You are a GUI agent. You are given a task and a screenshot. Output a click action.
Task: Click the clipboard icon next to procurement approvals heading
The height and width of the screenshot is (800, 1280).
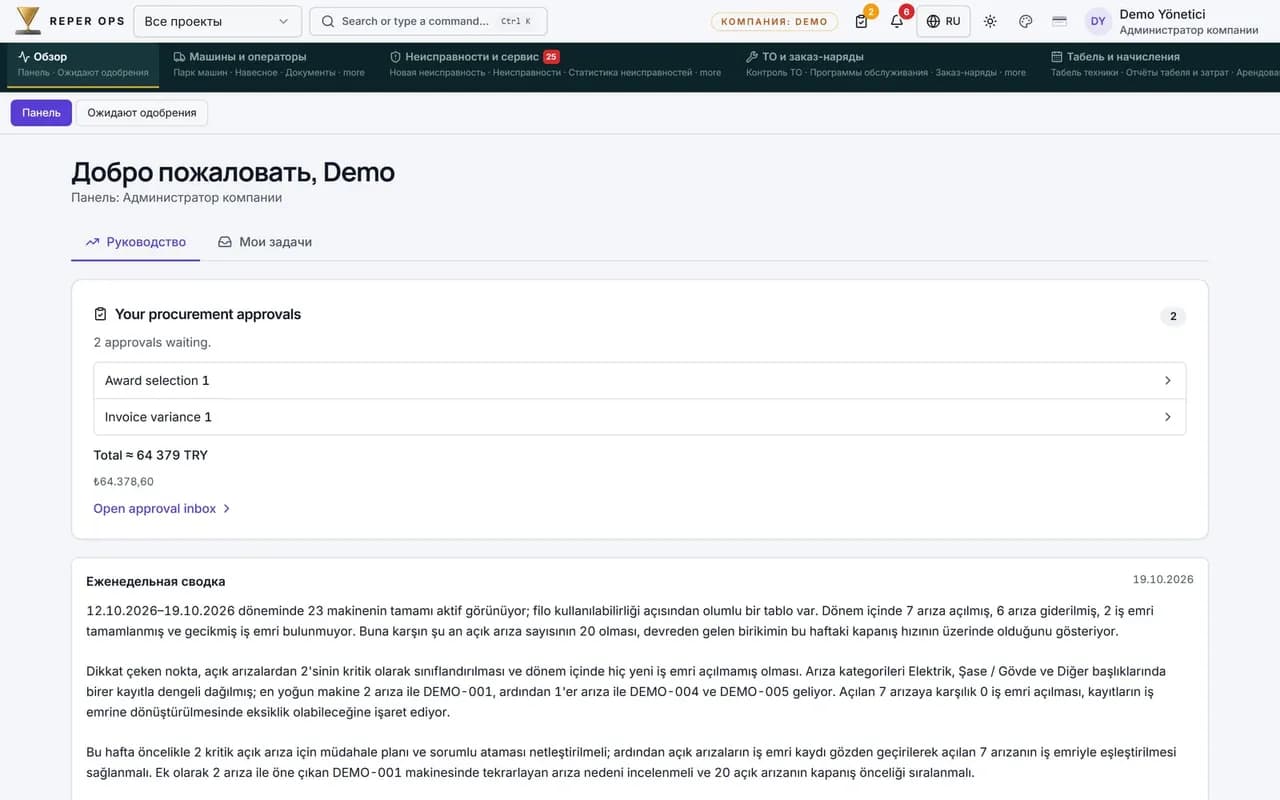tap(100, 314)
